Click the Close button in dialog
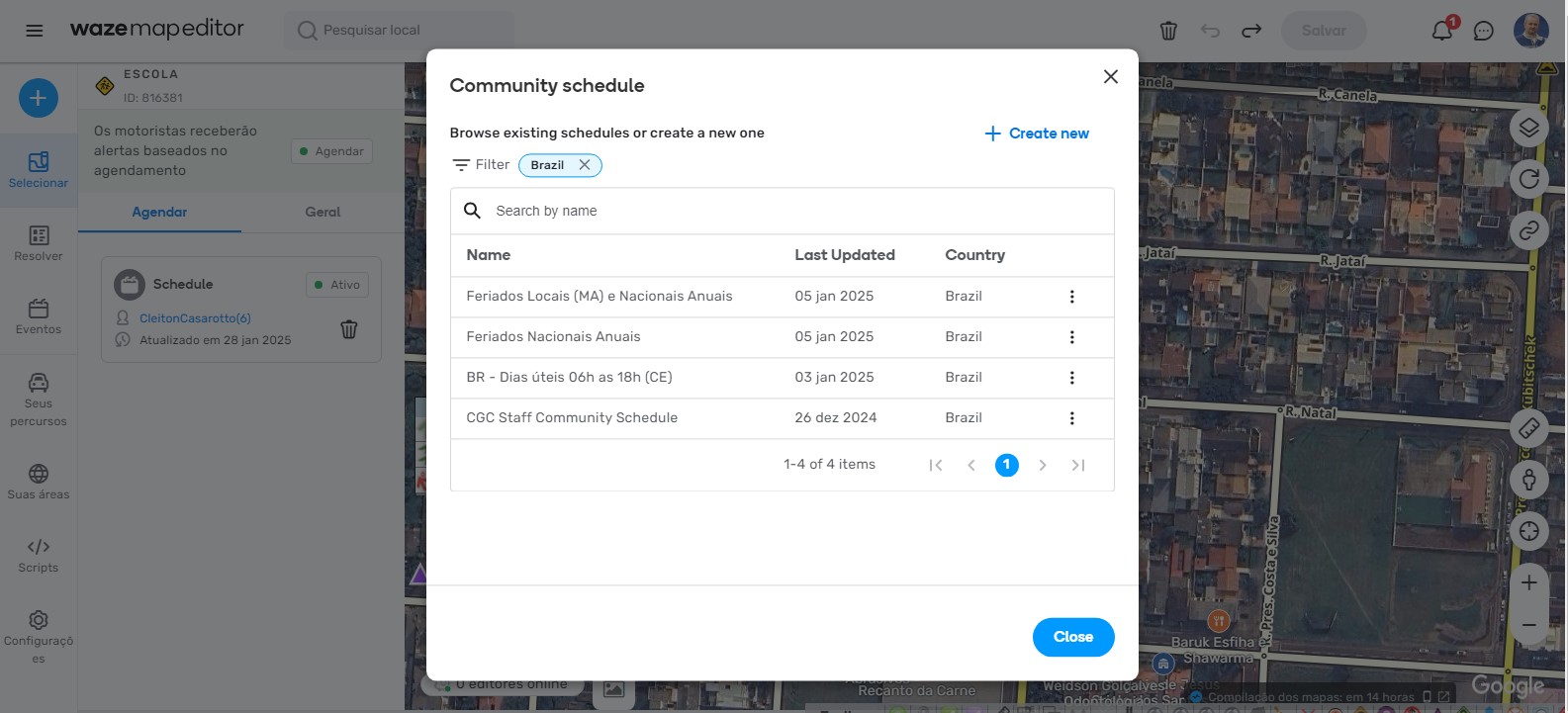Screen dimensions: 1568x713 [1072, 637]
